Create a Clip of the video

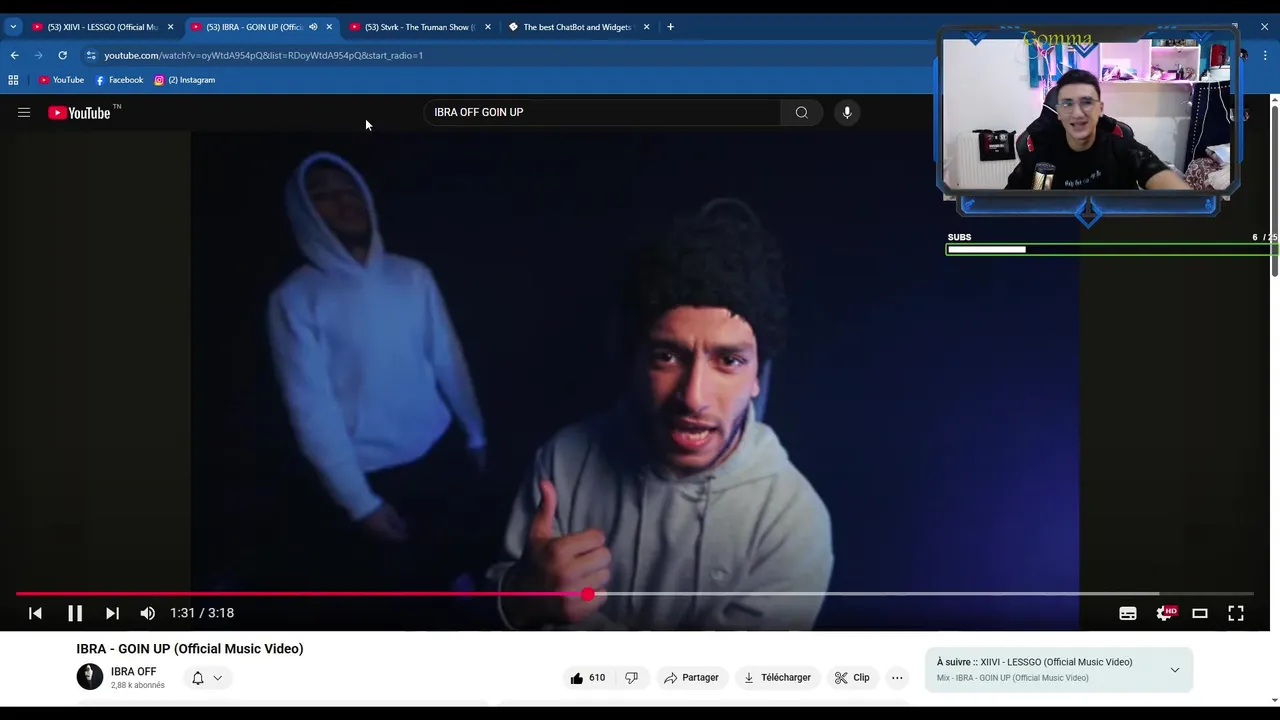(x=852, y=678)
